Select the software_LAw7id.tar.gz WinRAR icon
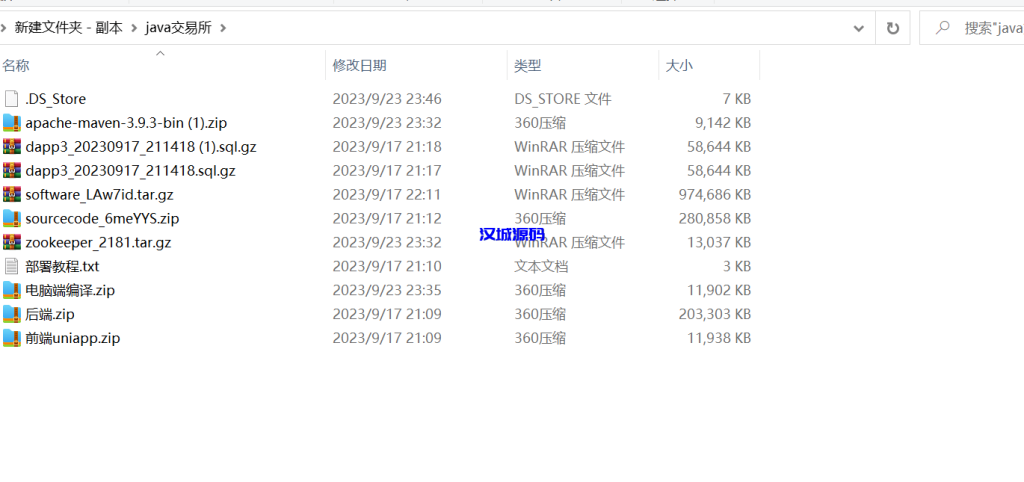The image size is (1024, 482). coord(12,195)
